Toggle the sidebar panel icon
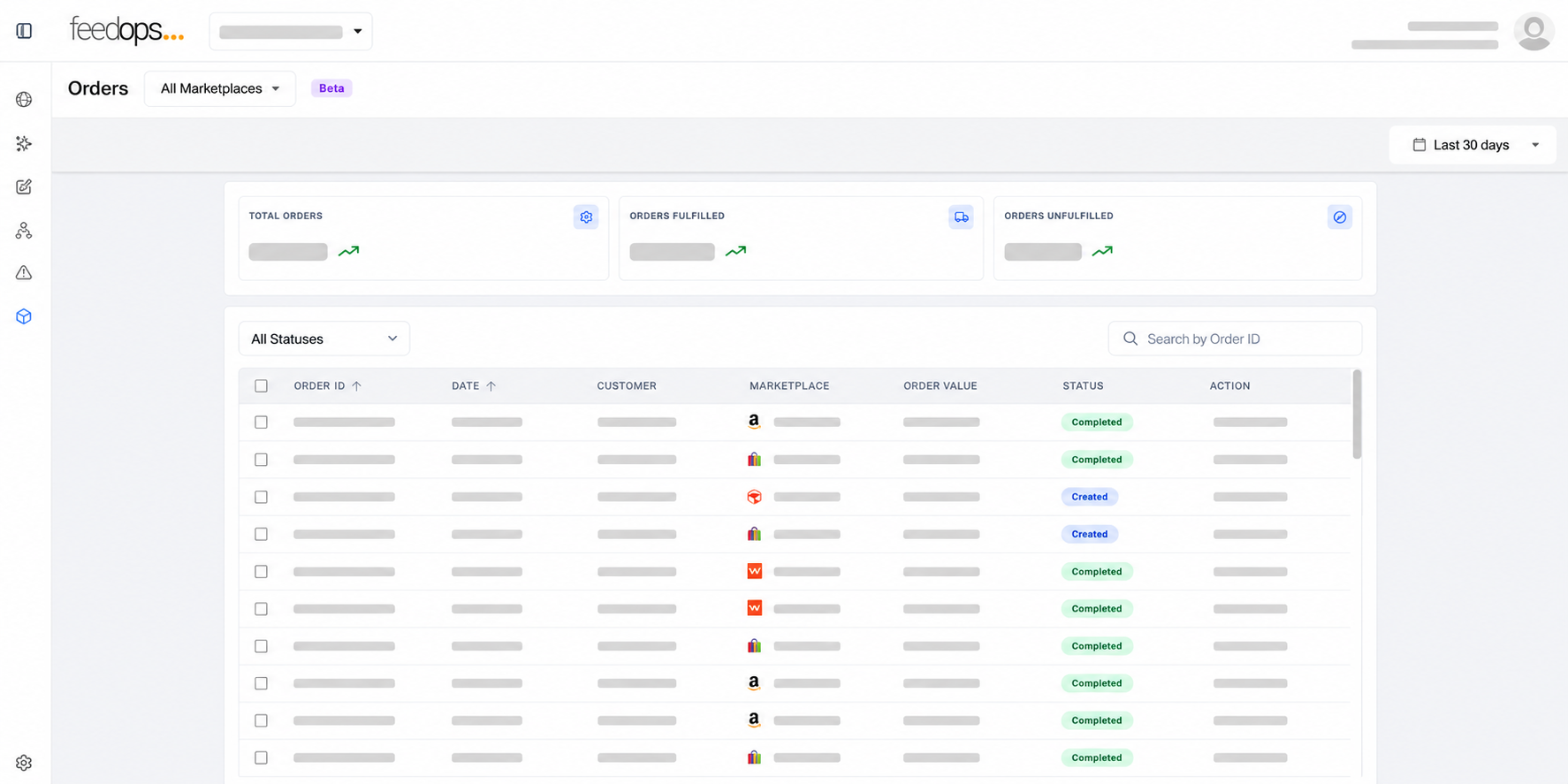Viewport: 1568px width, 784px height. 24,31
